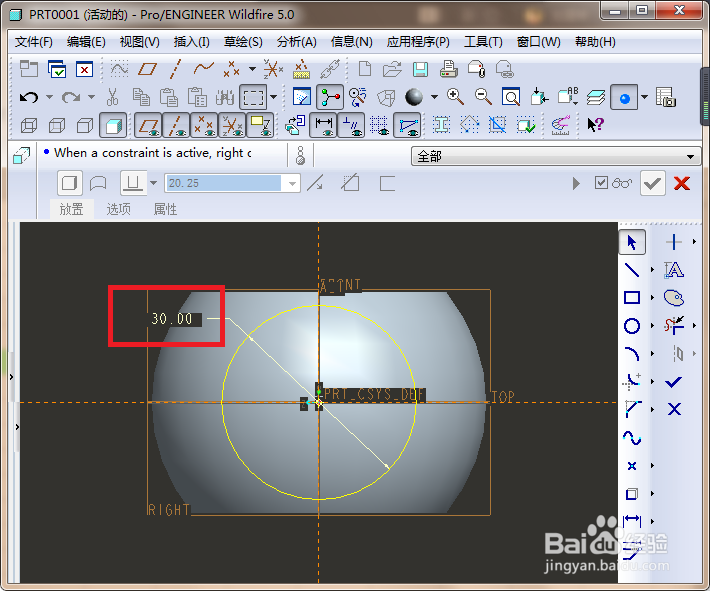Toggle datum points display
710x591 pixels.
(204, 125)
